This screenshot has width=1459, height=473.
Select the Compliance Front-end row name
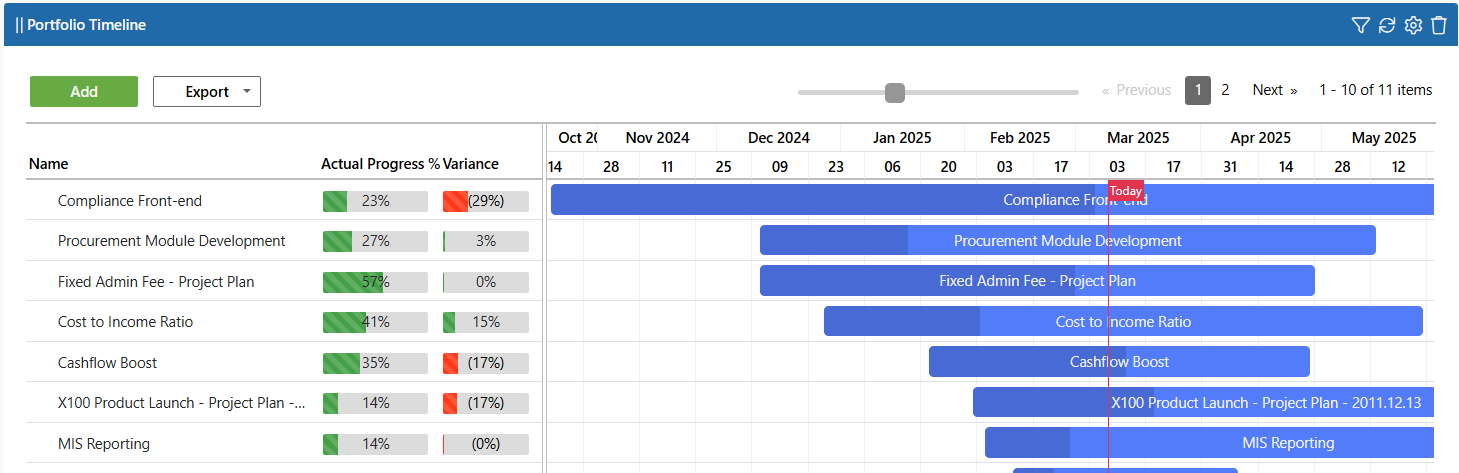(x=130, y=200)
